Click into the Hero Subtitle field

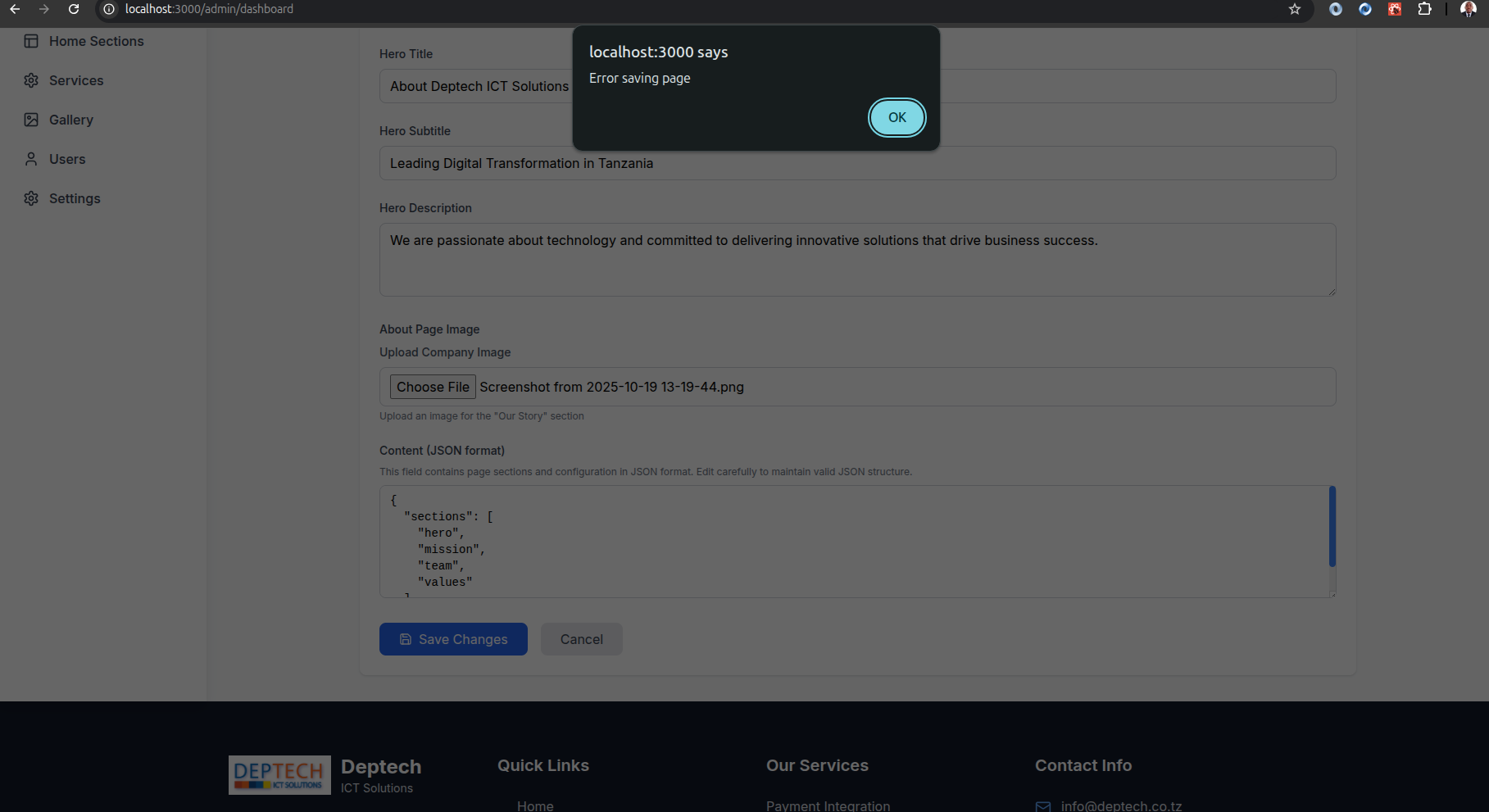[857, 163]
